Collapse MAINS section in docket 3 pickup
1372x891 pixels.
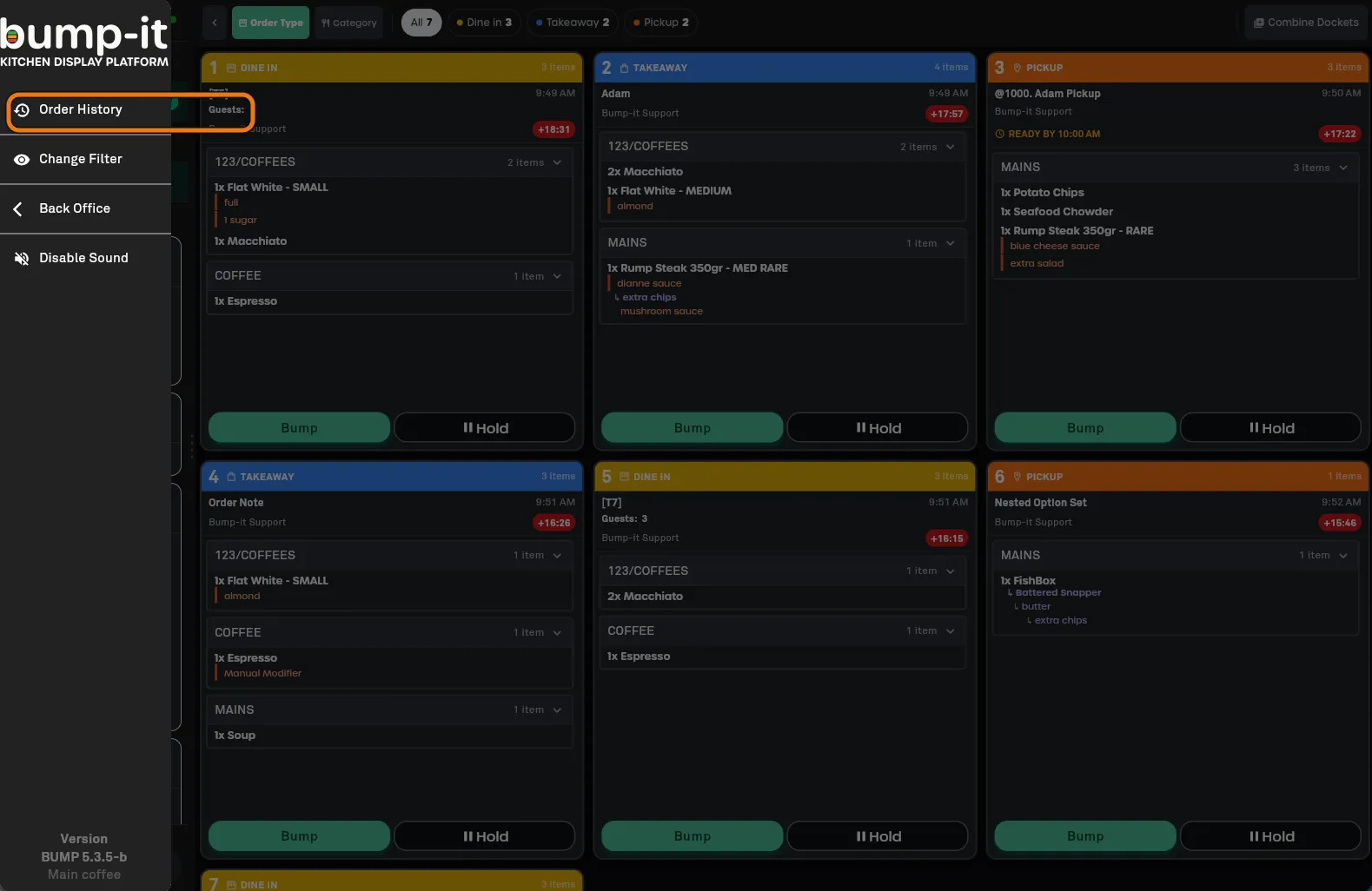coord(1342,168)
